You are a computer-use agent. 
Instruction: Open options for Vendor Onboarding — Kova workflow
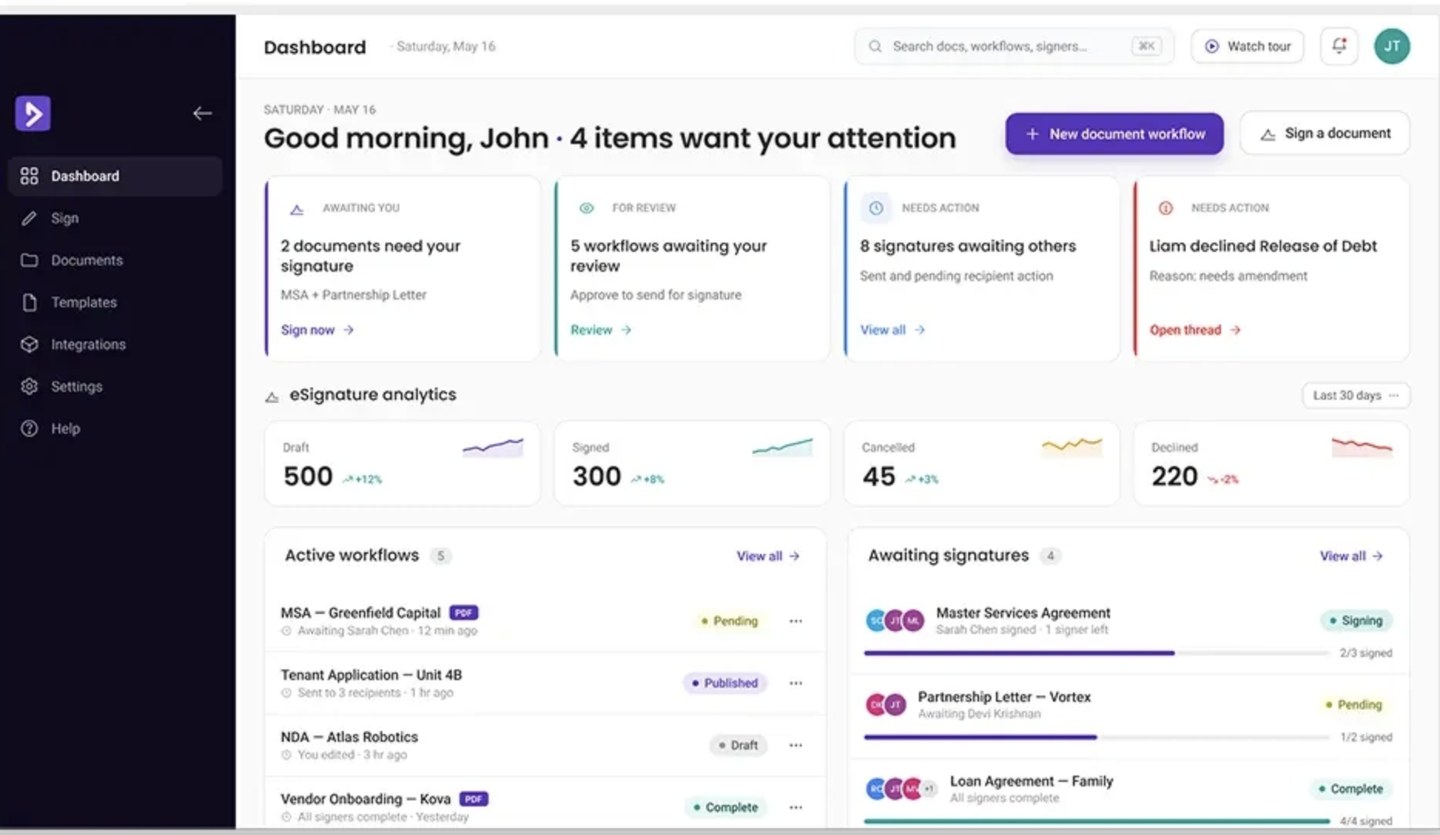[796, 807]
